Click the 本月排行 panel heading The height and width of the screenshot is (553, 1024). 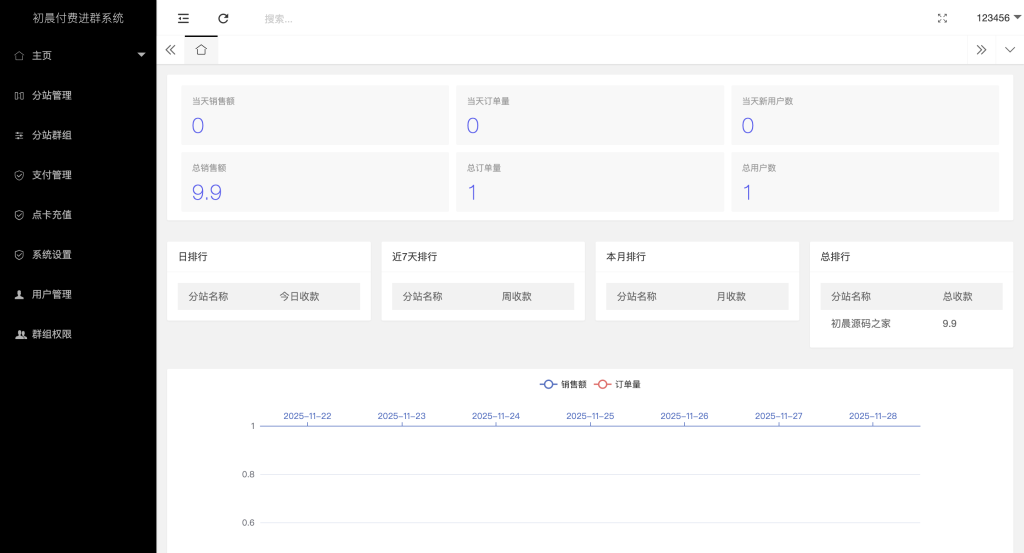626,257
